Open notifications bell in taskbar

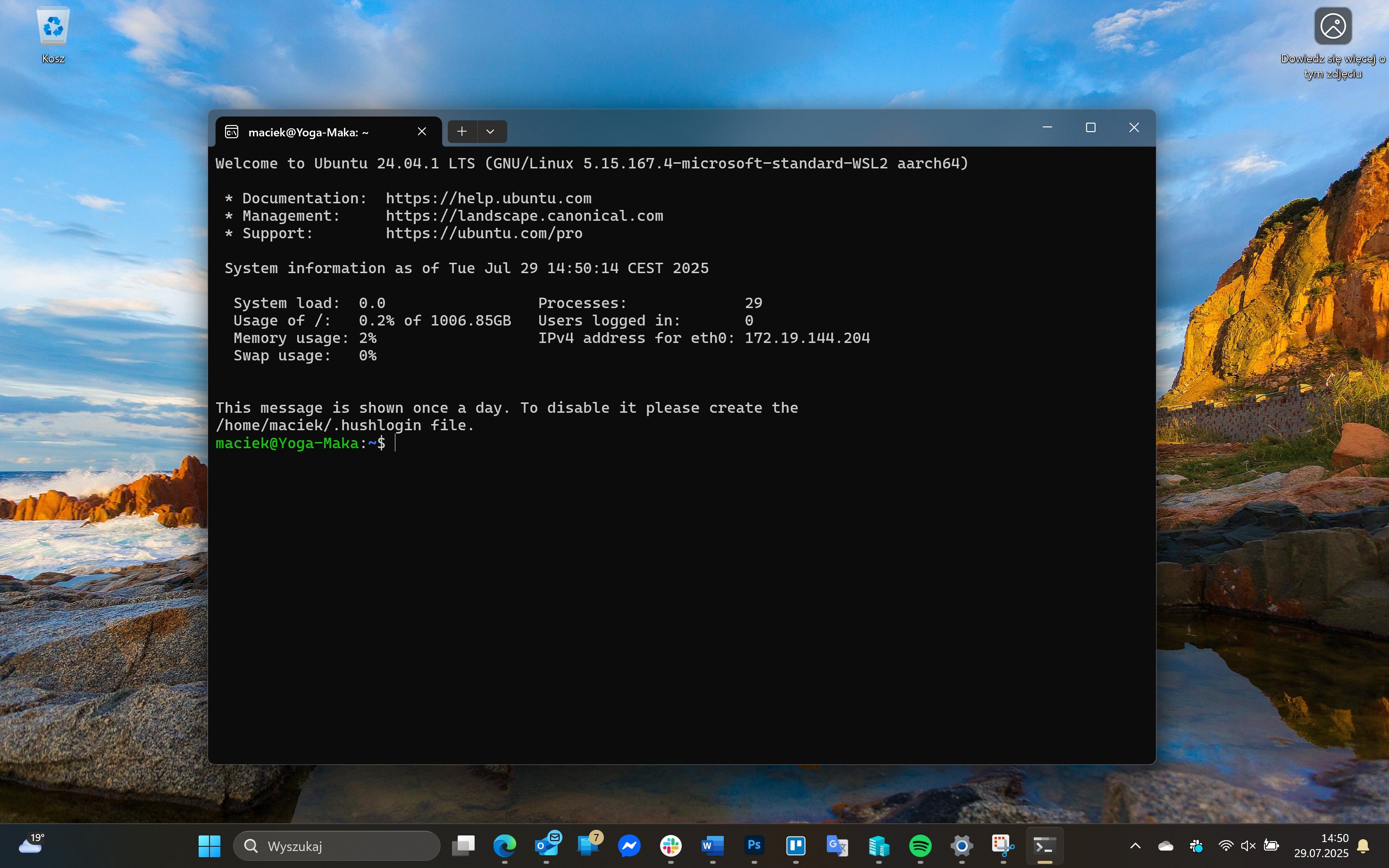pyautogui.click(x=1364, y=846)
